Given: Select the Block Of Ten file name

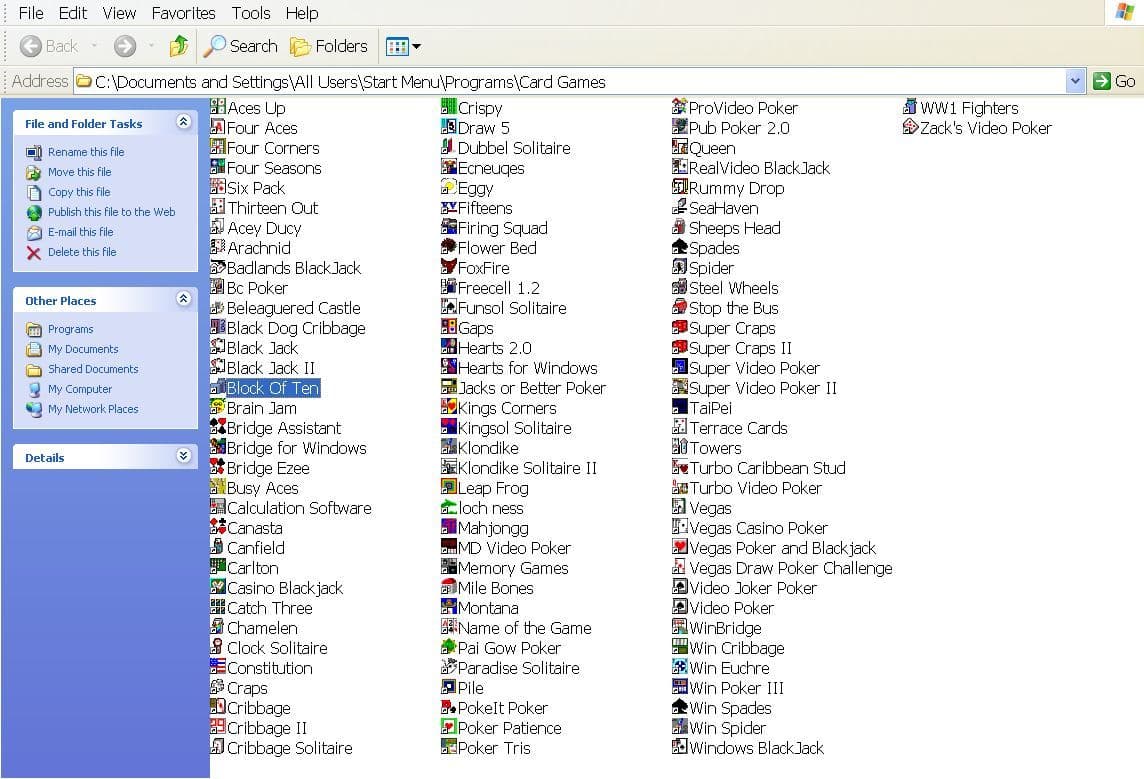Looking at the screenshot, I should (x=273, y=388).
